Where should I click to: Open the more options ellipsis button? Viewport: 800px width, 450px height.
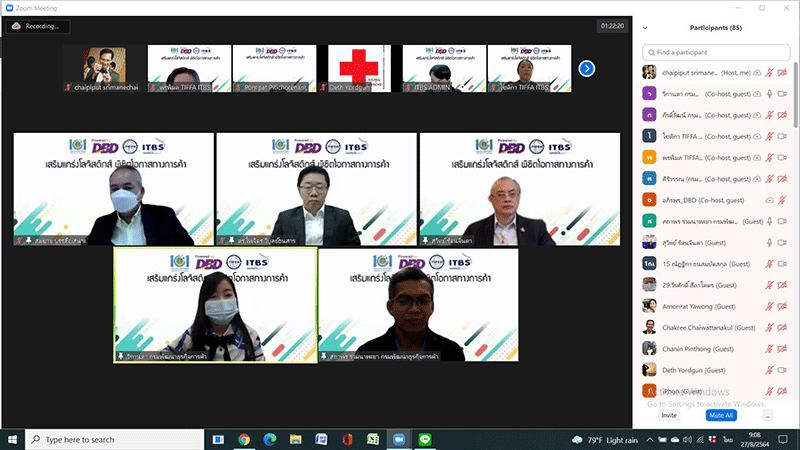[x=767, y=415]
